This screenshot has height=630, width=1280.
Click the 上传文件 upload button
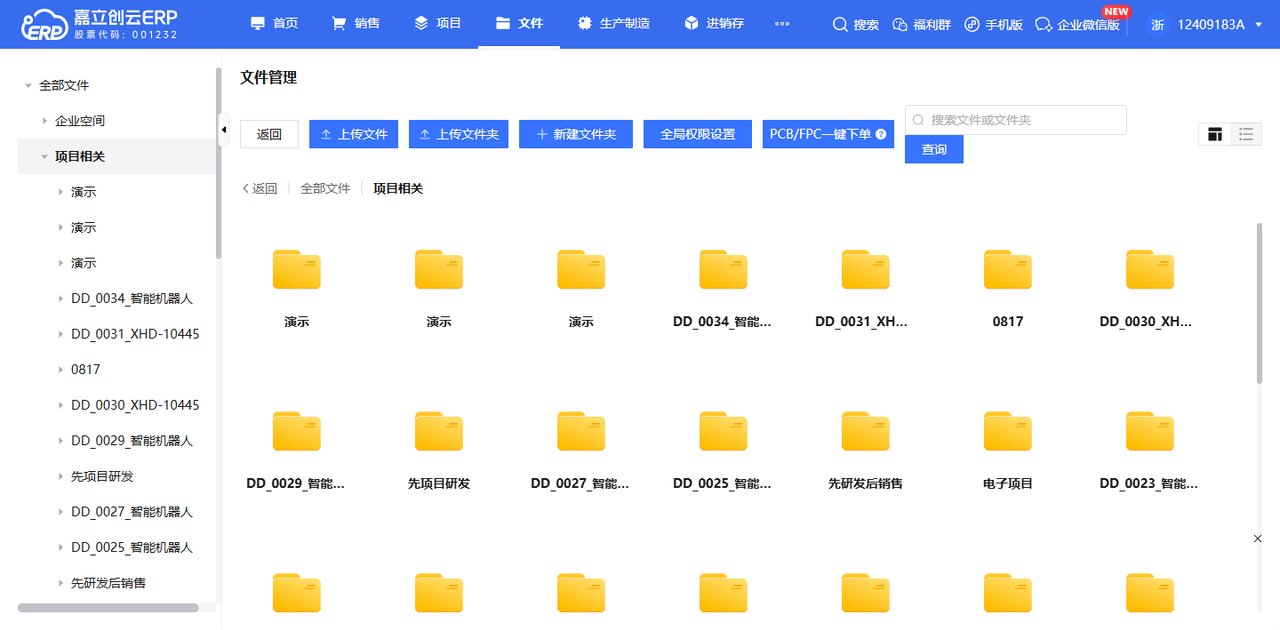coord(354,134)
